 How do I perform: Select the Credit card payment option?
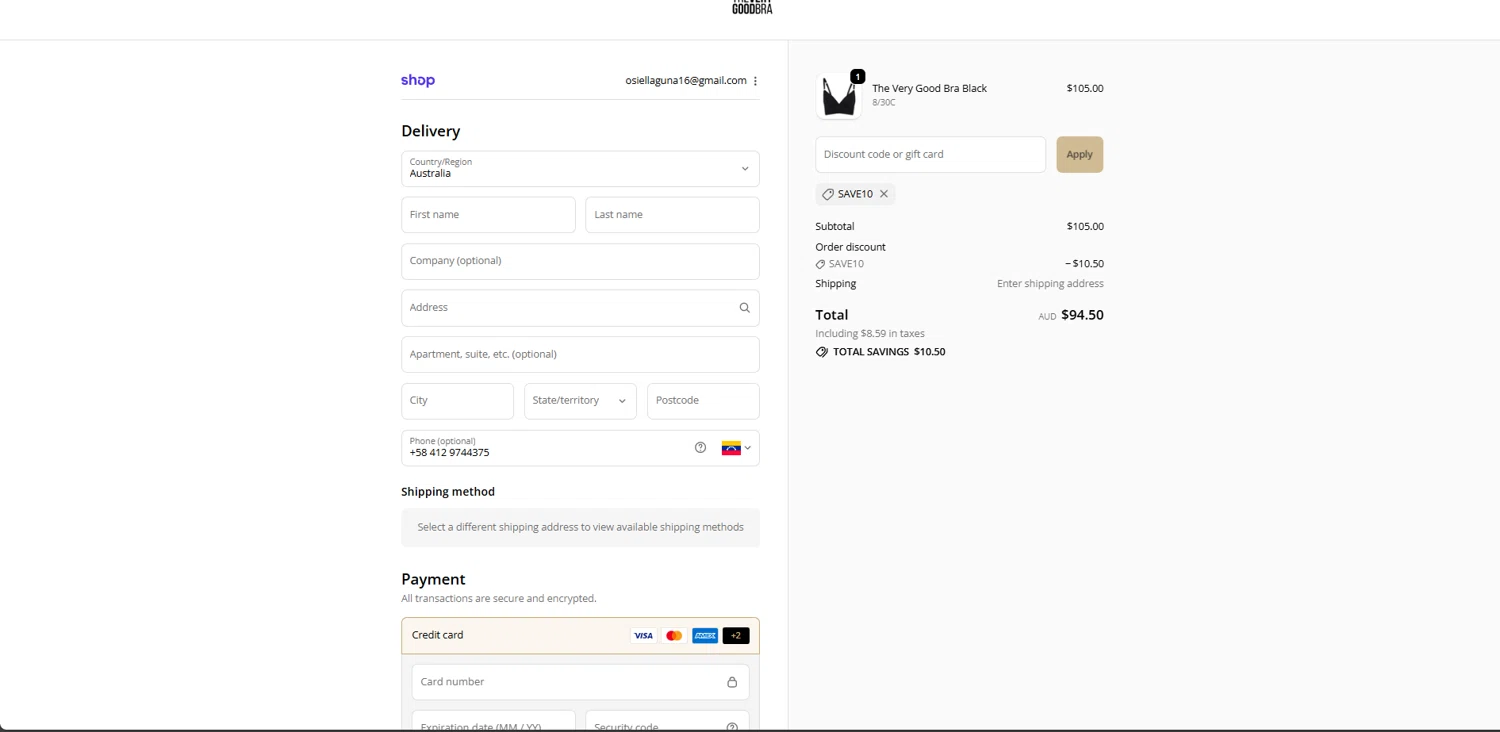(x=580, y=636)
